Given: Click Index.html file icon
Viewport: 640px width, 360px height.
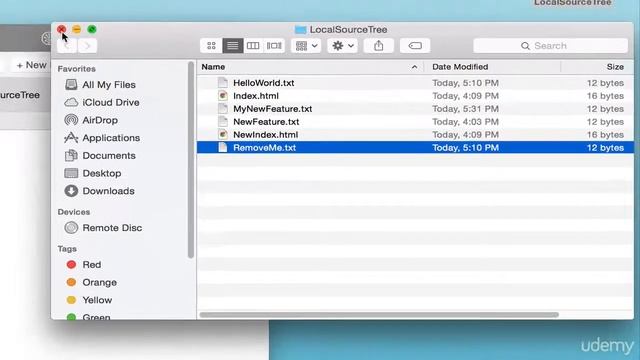Looking at the screenshot, I should click(222, 96).
